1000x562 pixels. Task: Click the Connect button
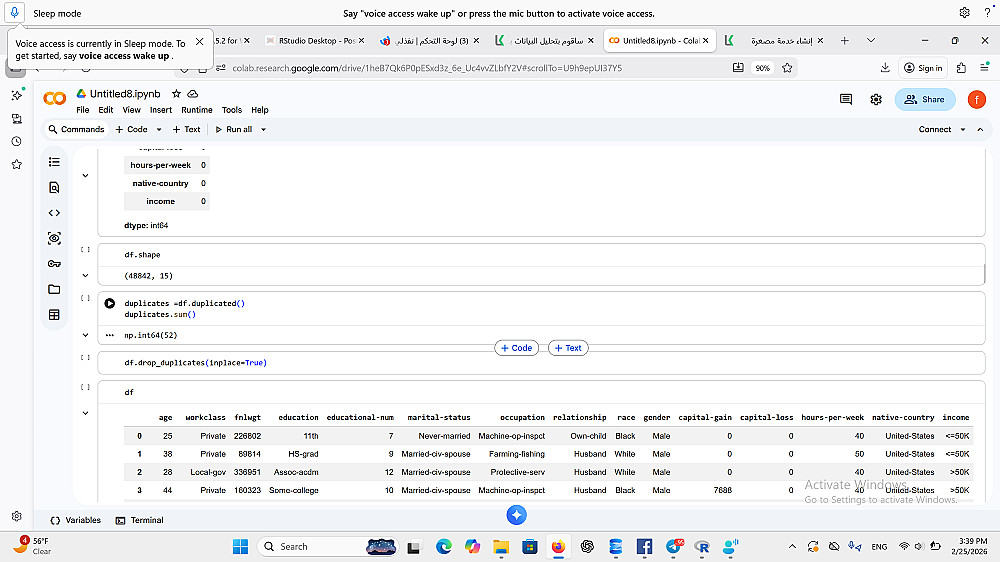[934, 129]
